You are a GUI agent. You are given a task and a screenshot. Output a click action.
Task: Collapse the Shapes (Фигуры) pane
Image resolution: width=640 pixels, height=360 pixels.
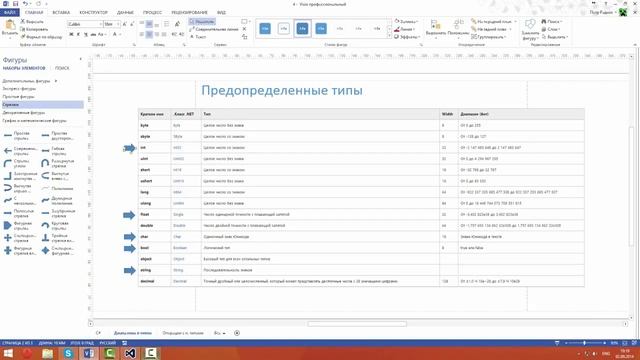(80, 60)
